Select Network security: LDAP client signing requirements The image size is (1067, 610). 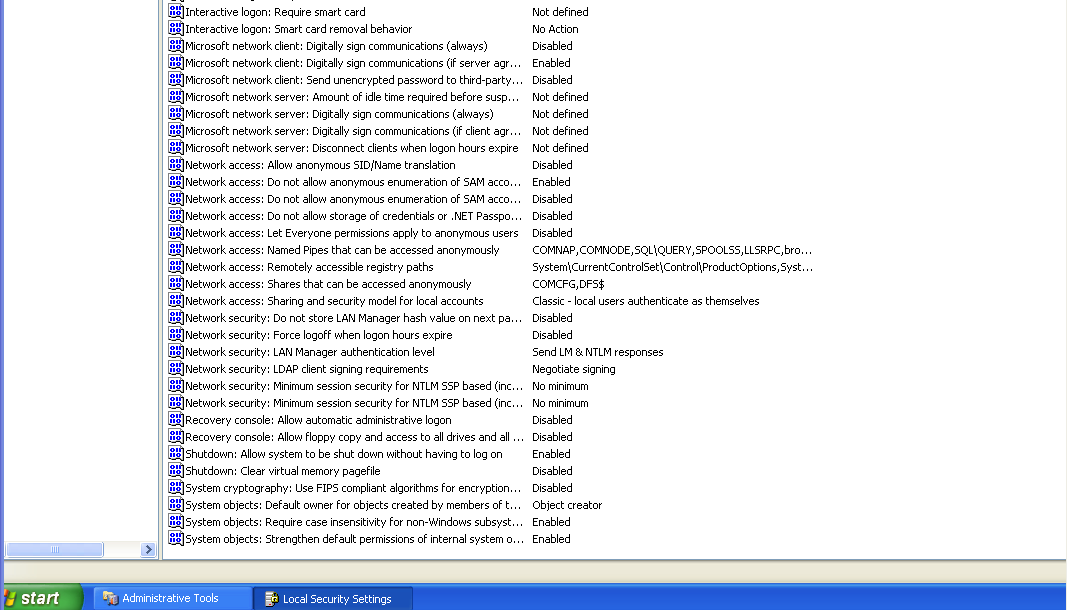306,369
